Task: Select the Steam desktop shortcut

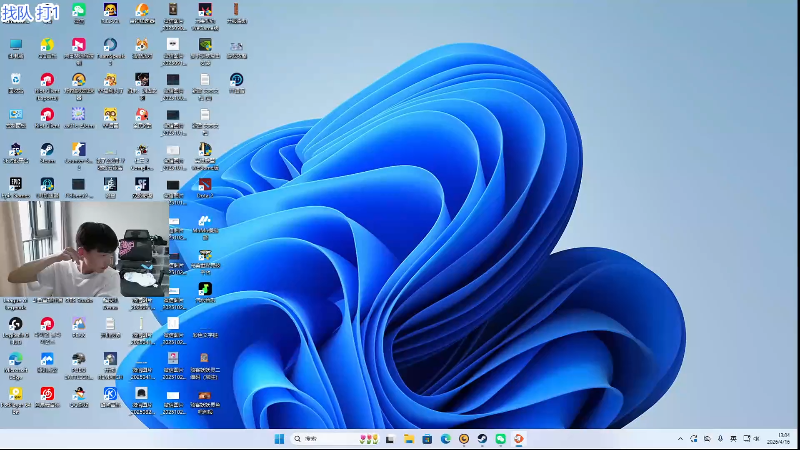Action: [47, 150]
